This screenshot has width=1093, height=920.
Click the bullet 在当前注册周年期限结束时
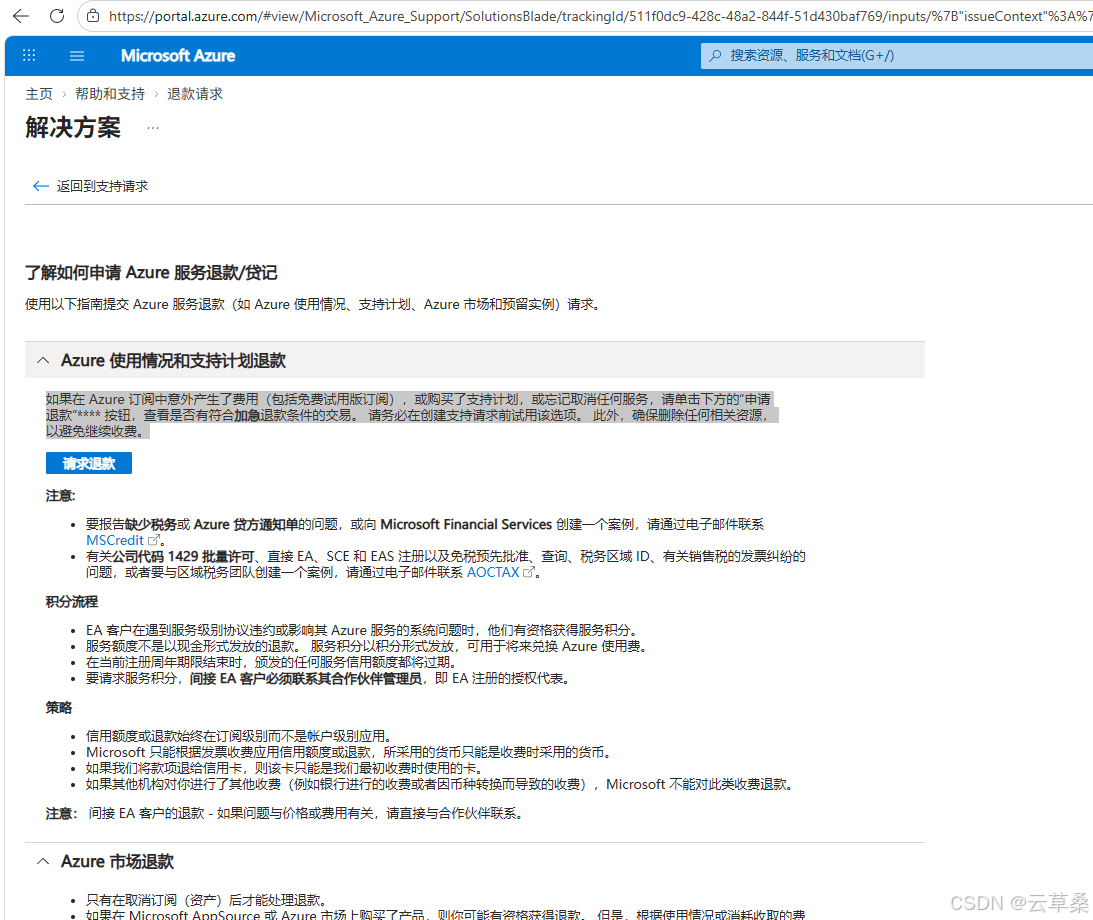(271, 662)
